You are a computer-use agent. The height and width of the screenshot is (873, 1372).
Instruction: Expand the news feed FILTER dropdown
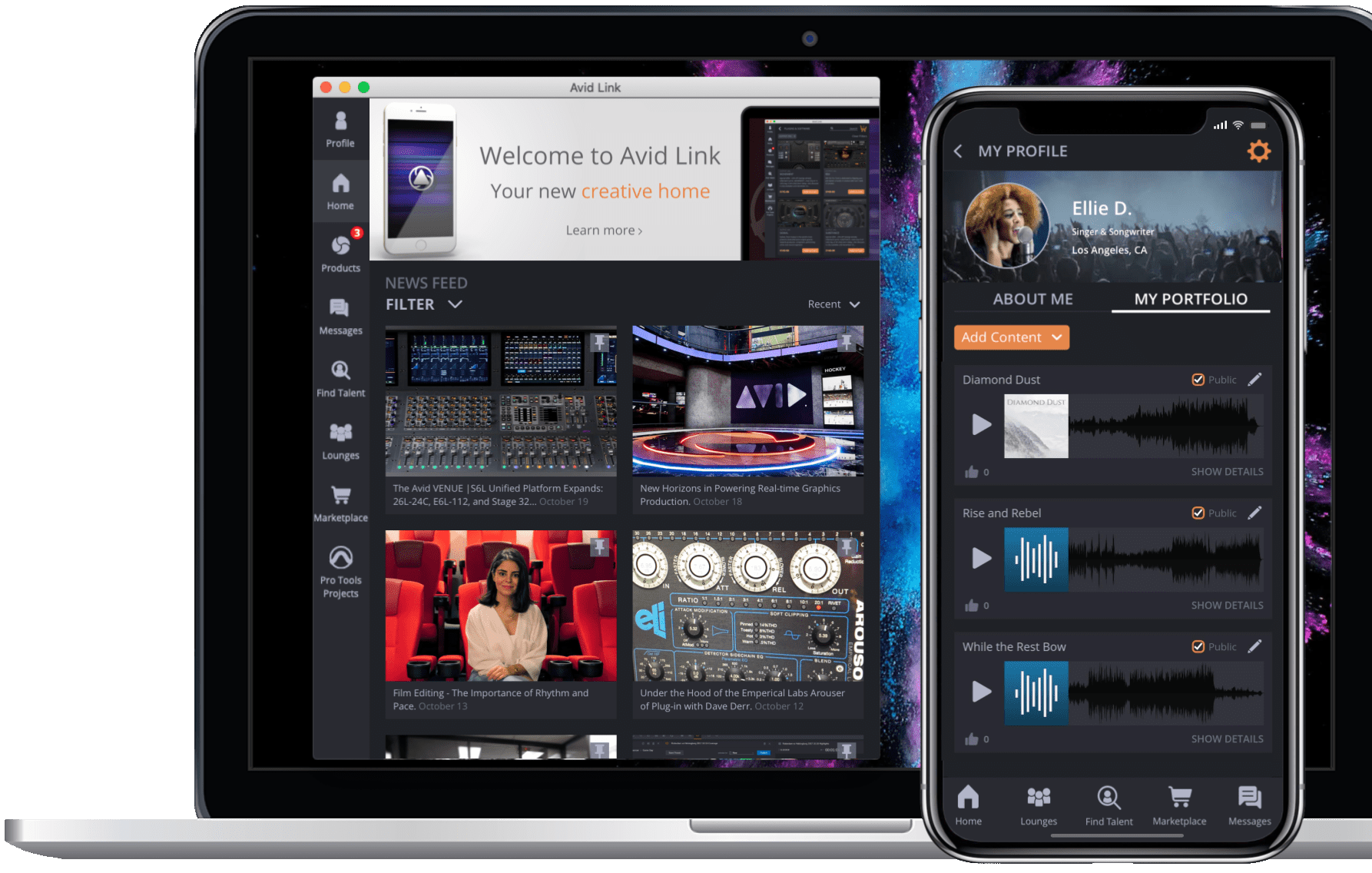[423, 304]
